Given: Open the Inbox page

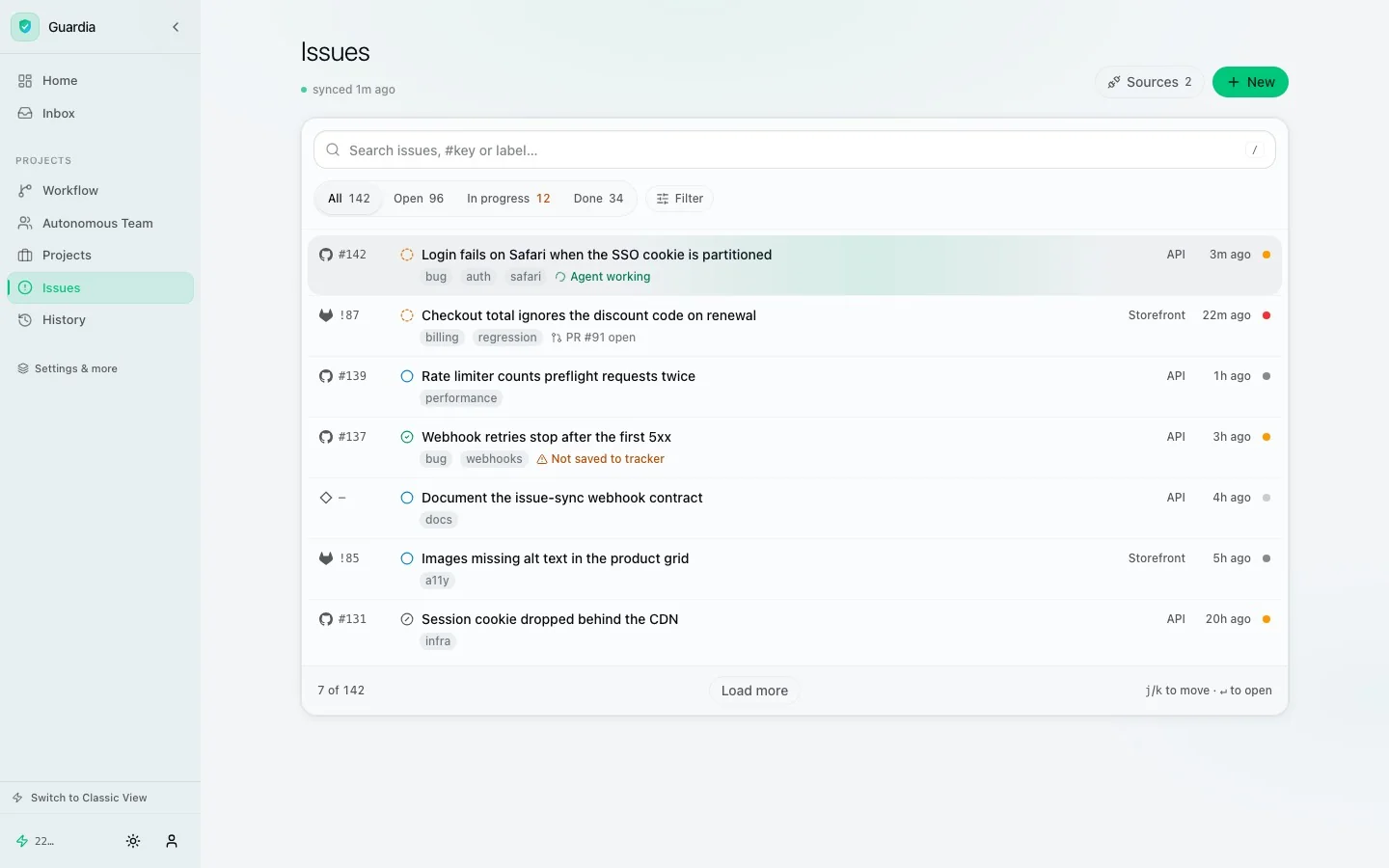Looking at the screenshot, I should click(x=100, y=114).
